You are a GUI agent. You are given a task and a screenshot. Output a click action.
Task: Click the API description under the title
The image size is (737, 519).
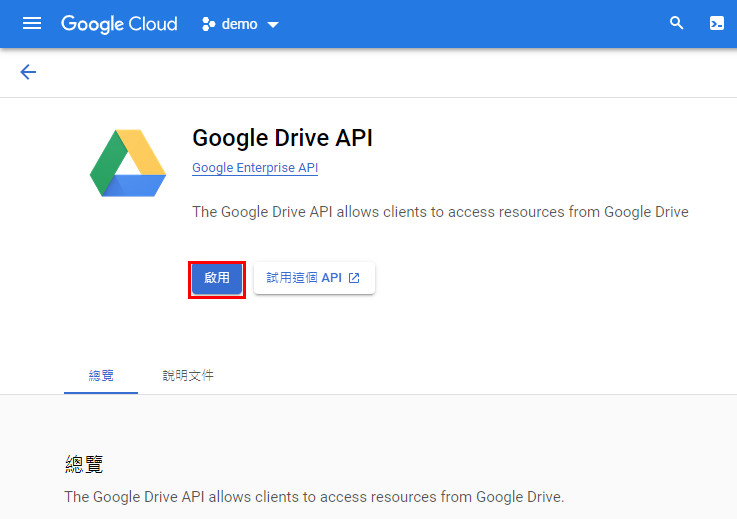440,212
